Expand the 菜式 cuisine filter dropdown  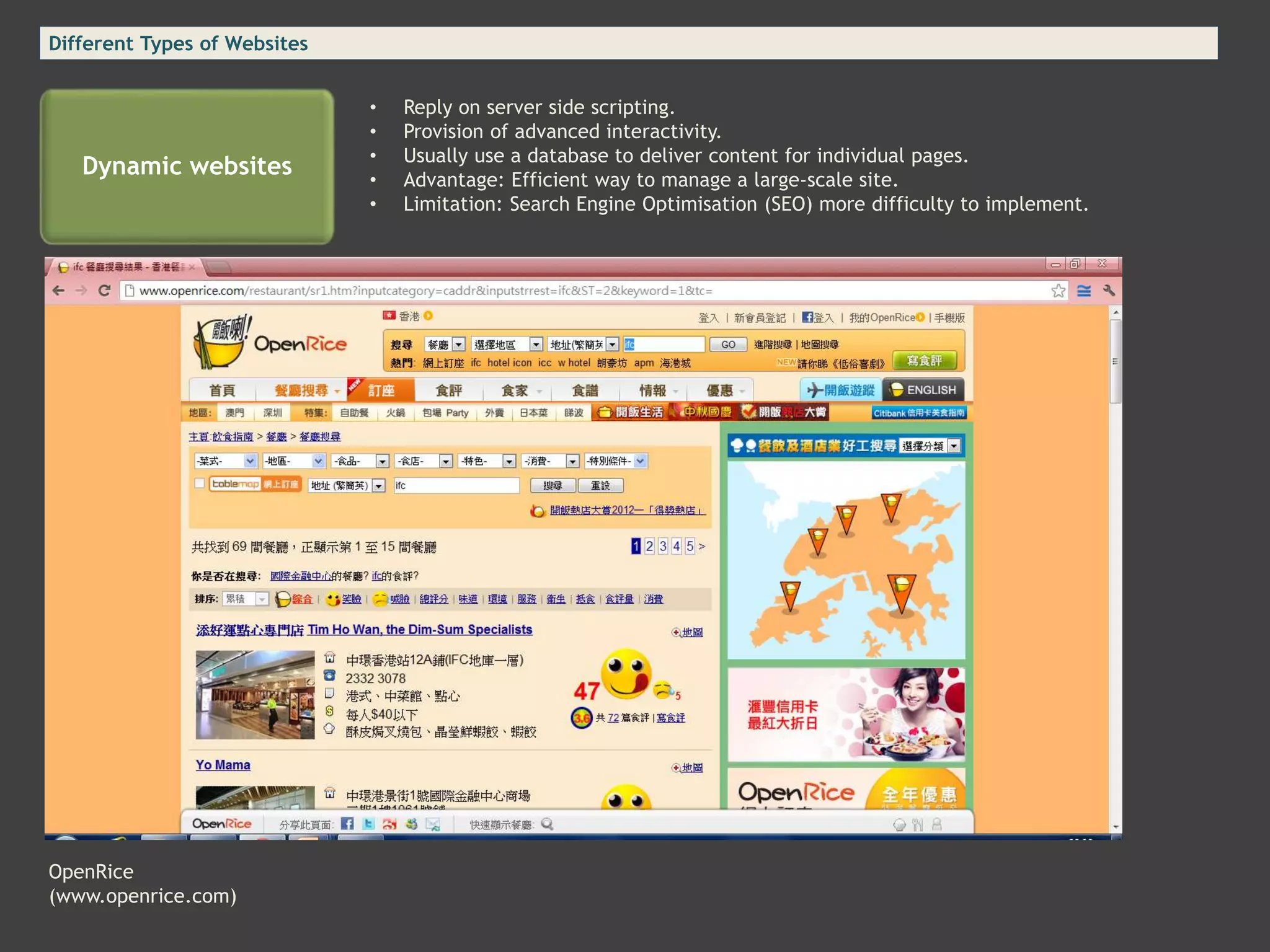[x=225, y=461]
